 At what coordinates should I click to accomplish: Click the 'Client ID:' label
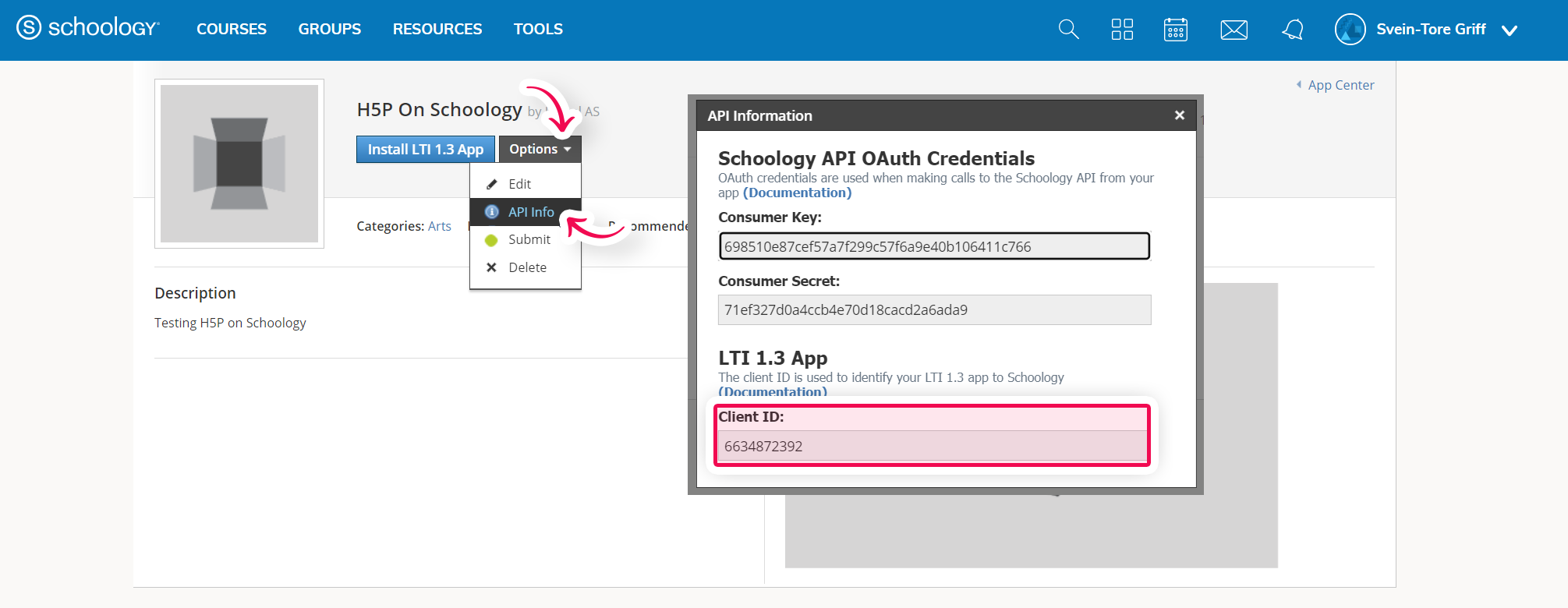pyautogui.click(x=751, y=417)
